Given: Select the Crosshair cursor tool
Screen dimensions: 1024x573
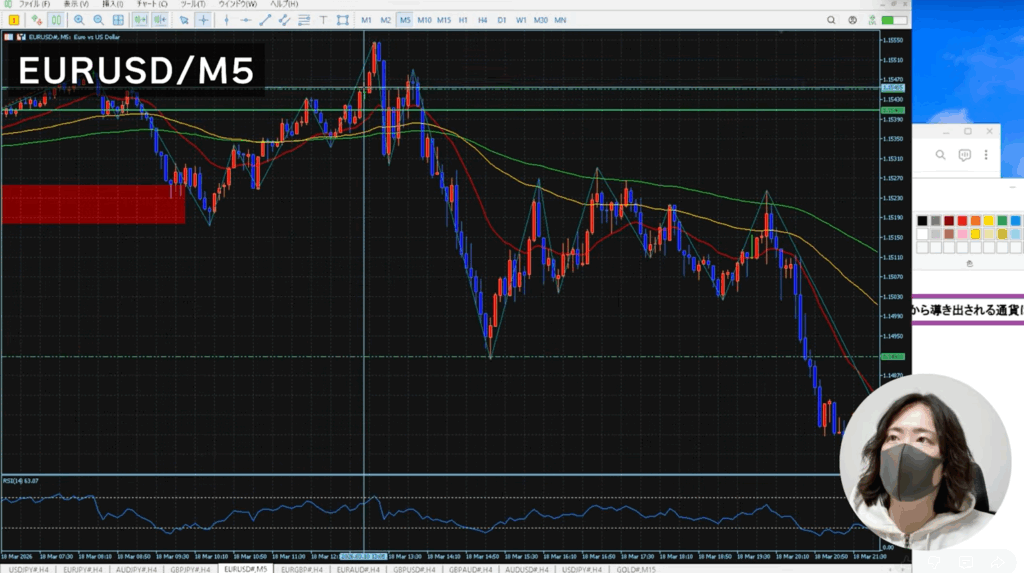Looking at the screenshot, I should tap(204, 20).
